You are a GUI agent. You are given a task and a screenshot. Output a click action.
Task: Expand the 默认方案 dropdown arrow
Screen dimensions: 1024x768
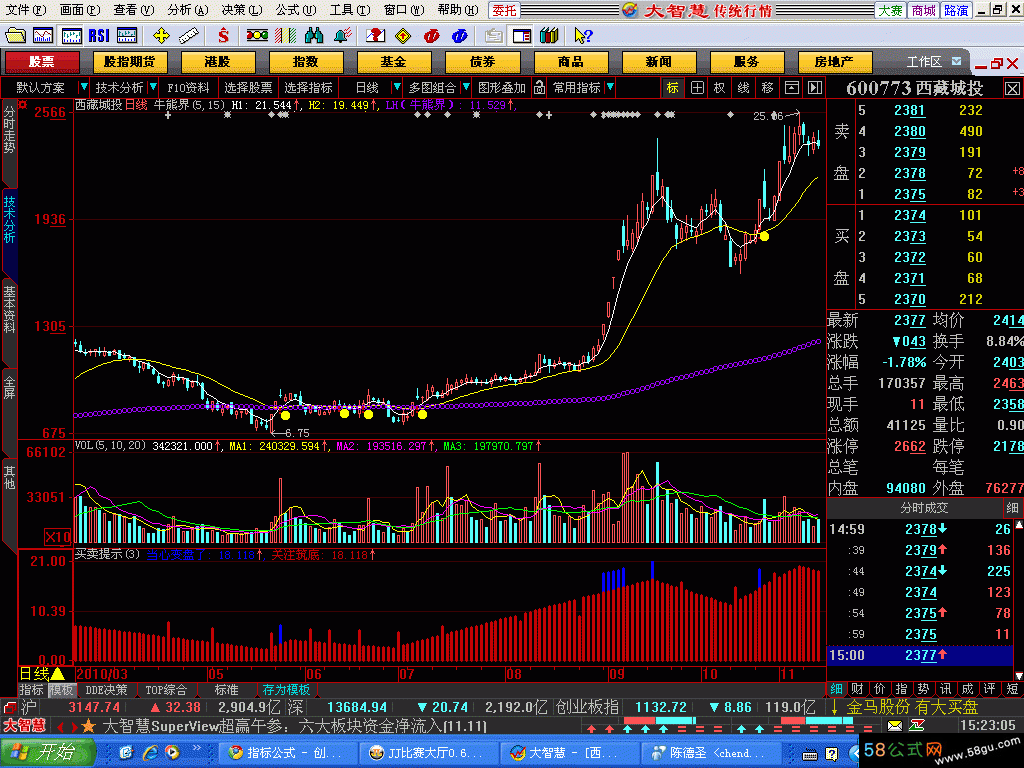tap(84, 87)
